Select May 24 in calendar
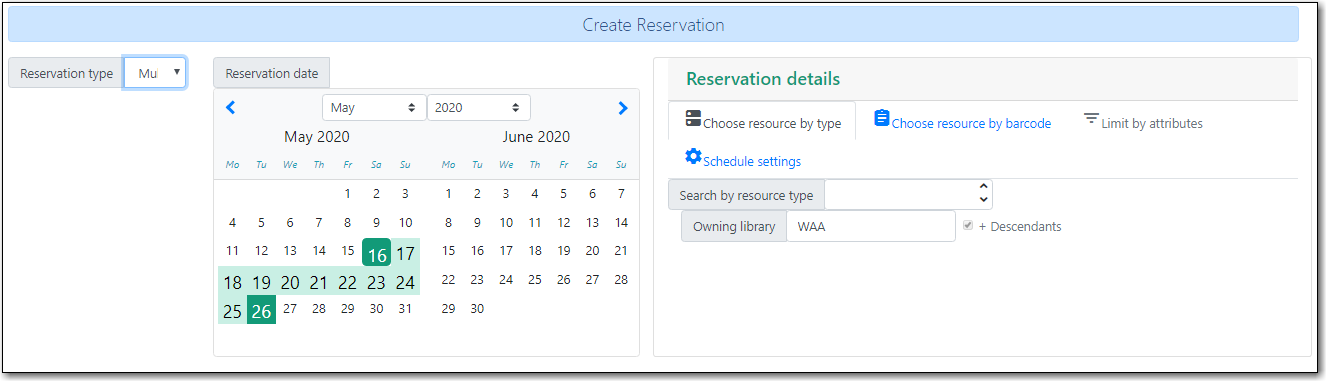Image resolution: width=1326 pixels, height=381 pixels. tap(405, 282)
